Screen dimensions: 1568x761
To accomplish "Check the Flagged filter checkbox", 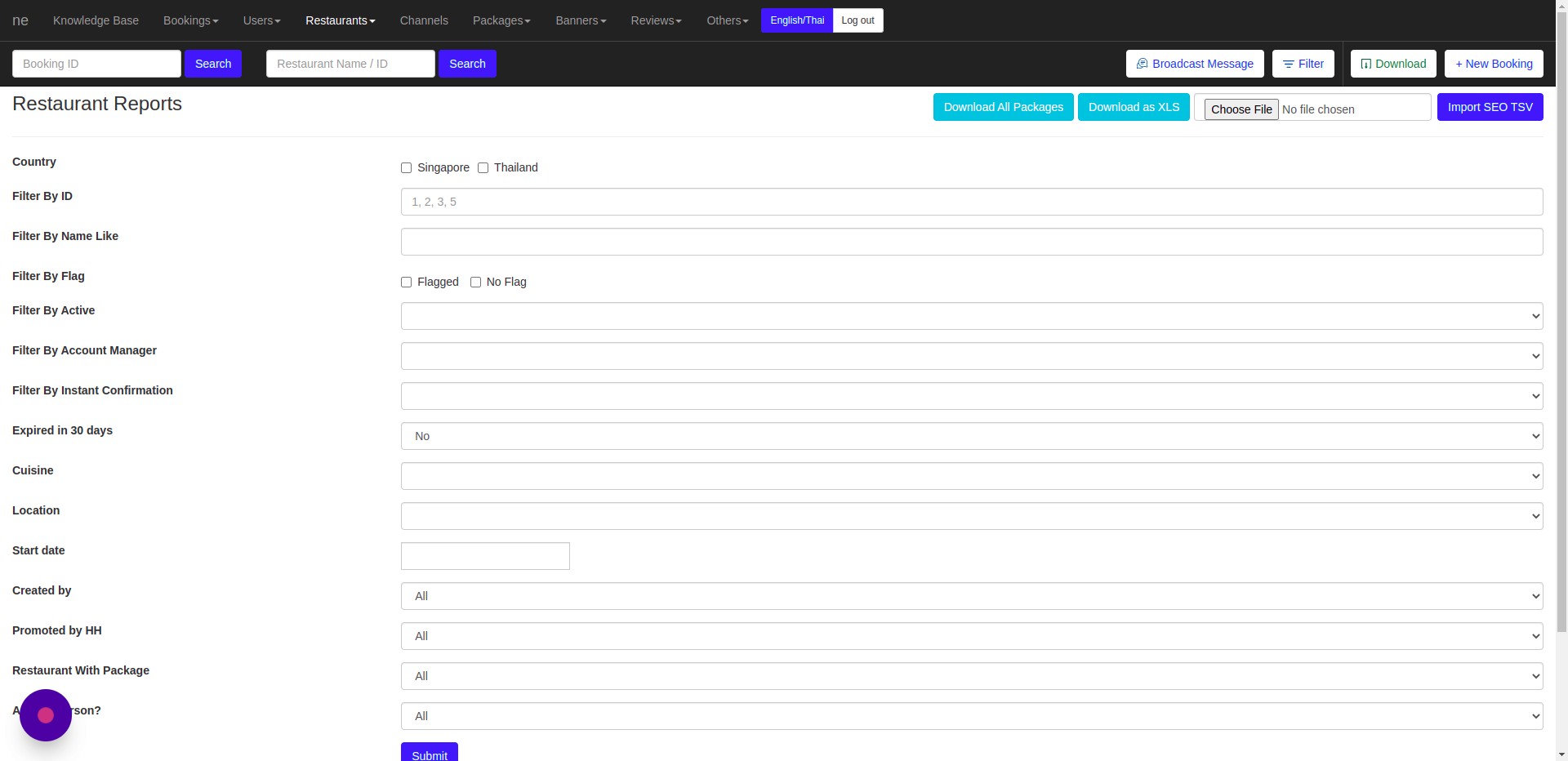I will click(x=406, y=283).
